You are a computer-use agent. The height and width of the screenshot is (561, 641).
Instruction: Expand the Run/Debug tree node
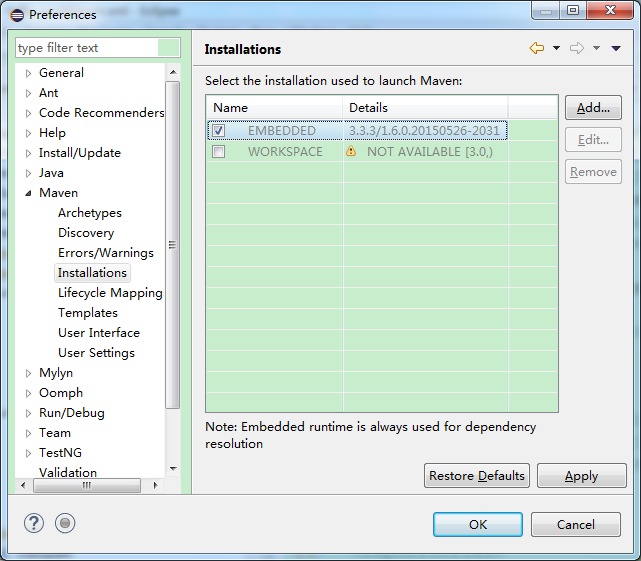[x=28, y=413]
